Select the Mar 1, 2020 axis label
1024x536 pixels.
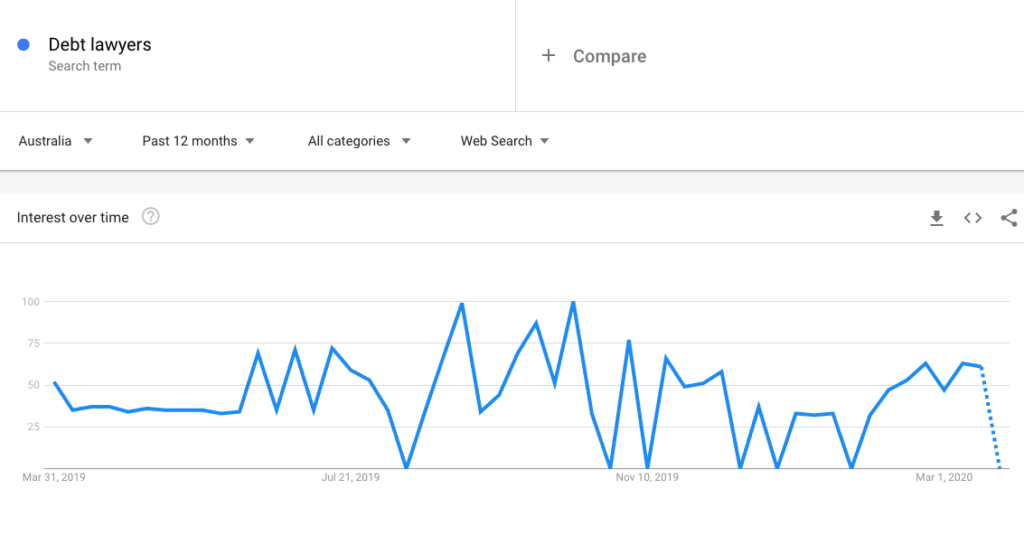pyautogui.click(x=944, y=477)
